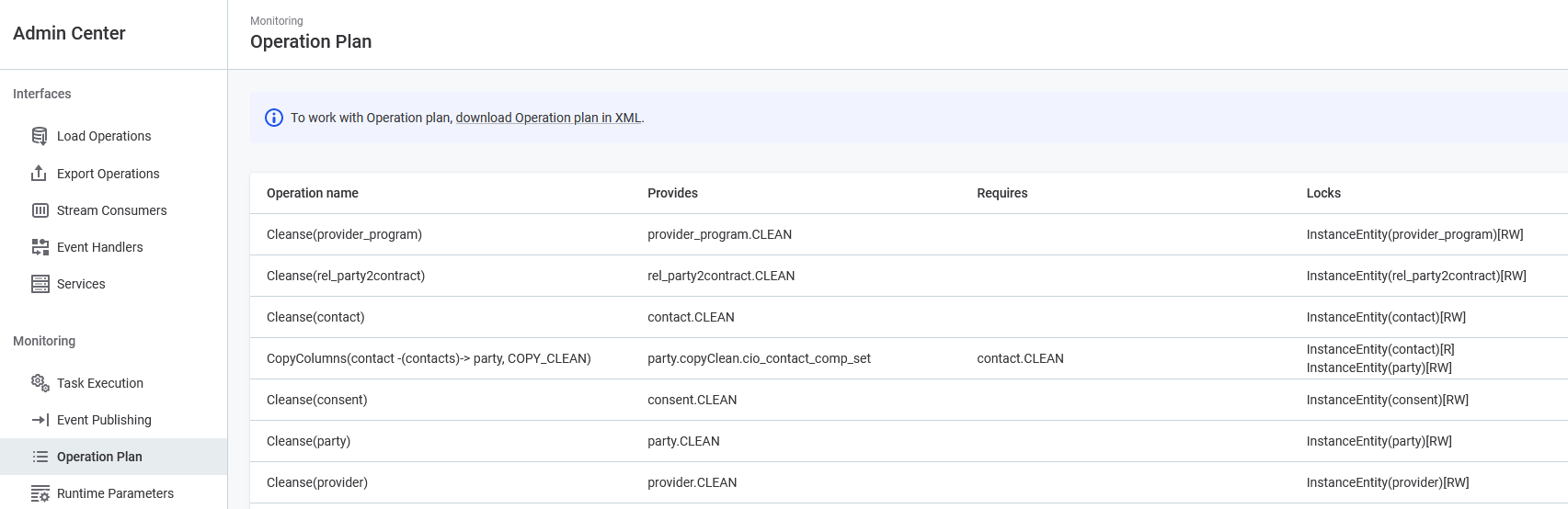The height and width of the screenshot is (509, 1568).
Task: Go to the Stream Consumers page
Action: click(111, 210)
